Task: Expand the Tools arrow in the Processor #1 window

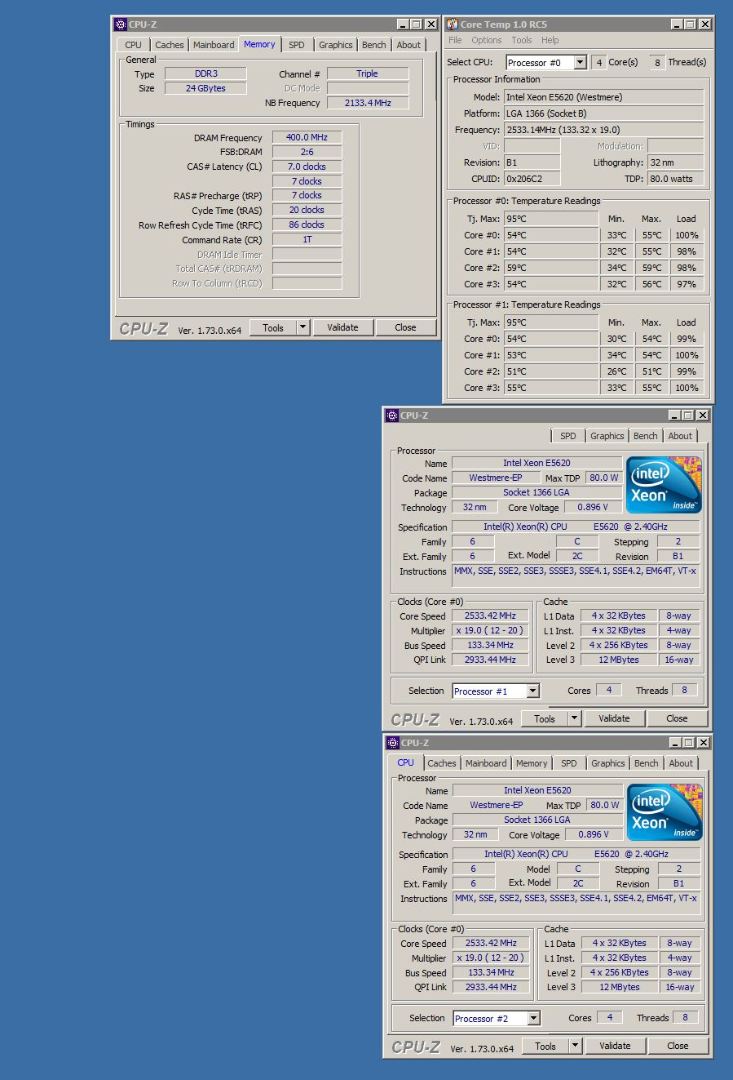Action: click(574, 718)
